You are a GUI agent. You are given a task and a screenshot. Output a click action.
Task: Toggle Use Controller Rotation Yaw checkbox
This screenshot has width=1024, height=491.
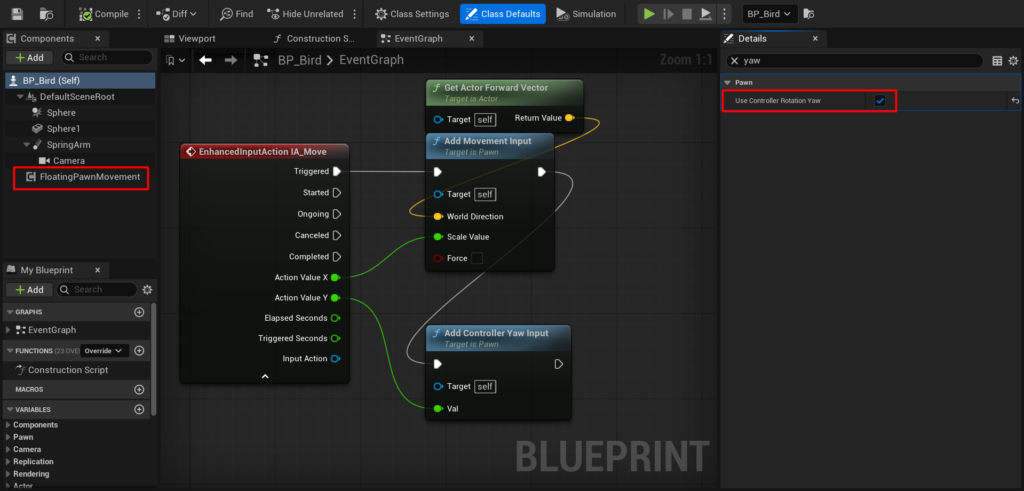coord(880,101)
